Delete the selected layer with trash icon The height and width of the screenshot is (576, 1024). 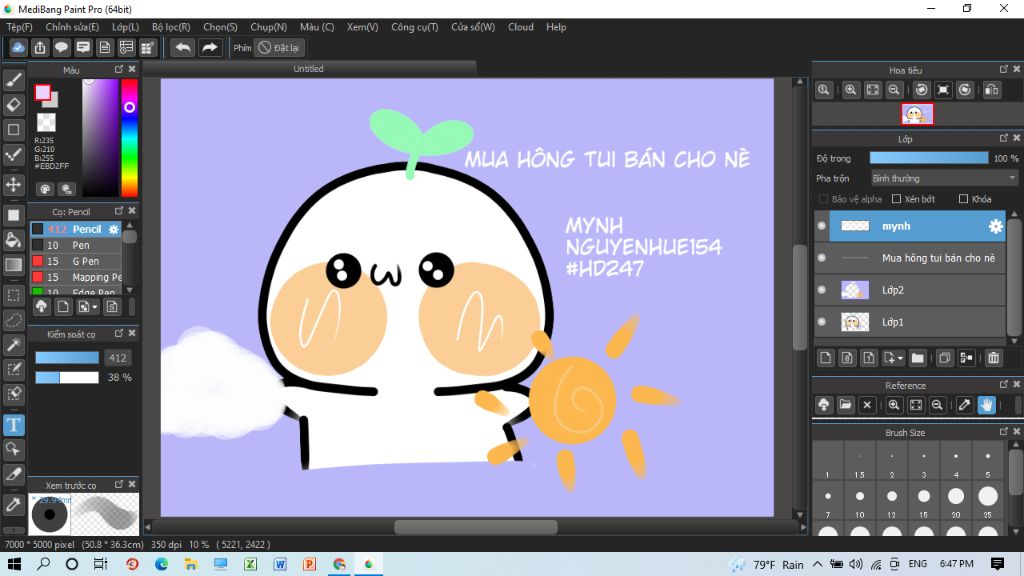(x=993, y=358)
